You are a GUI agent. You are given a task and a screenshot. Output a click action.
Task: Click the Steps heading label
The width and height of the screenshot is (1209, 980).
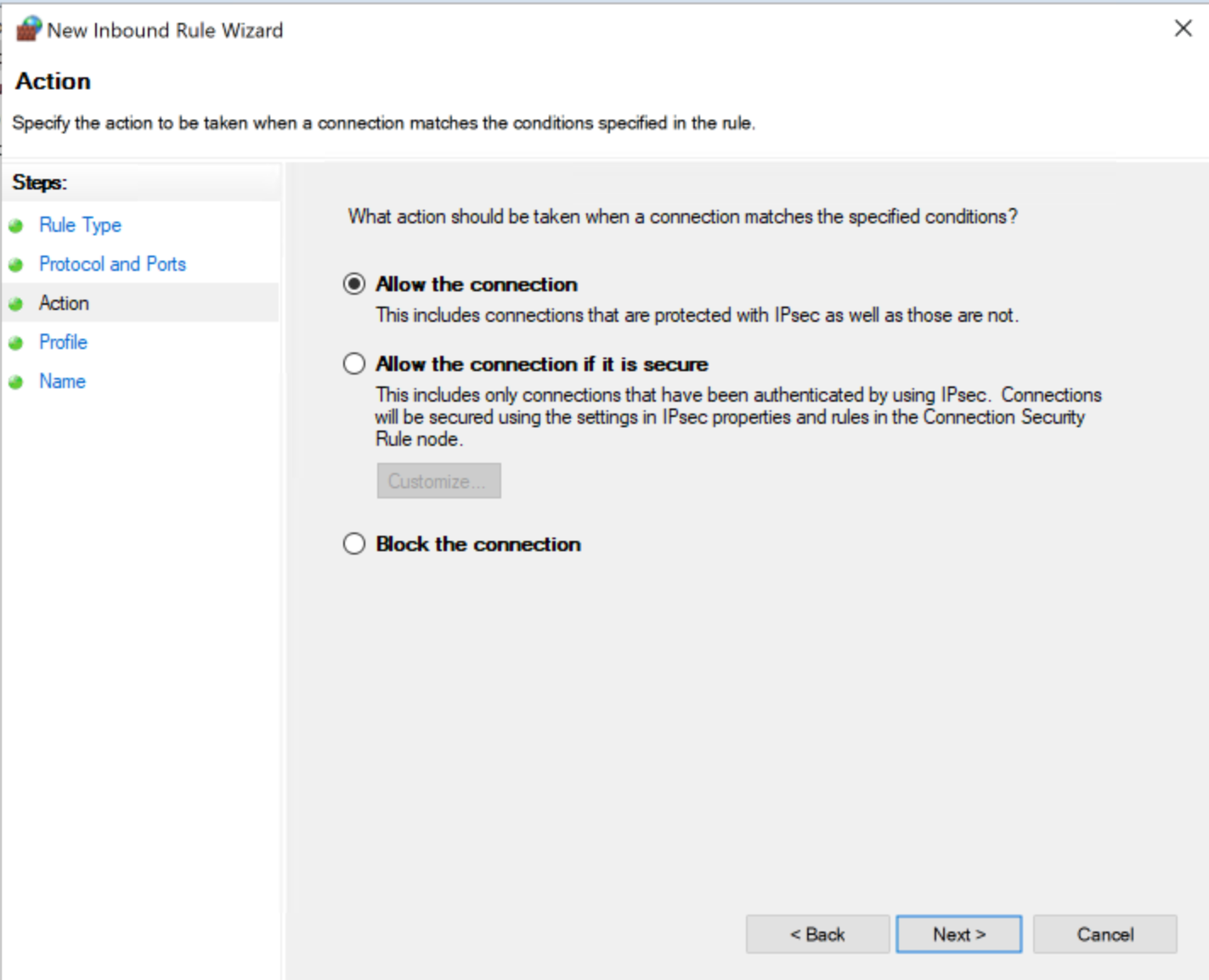37,182
